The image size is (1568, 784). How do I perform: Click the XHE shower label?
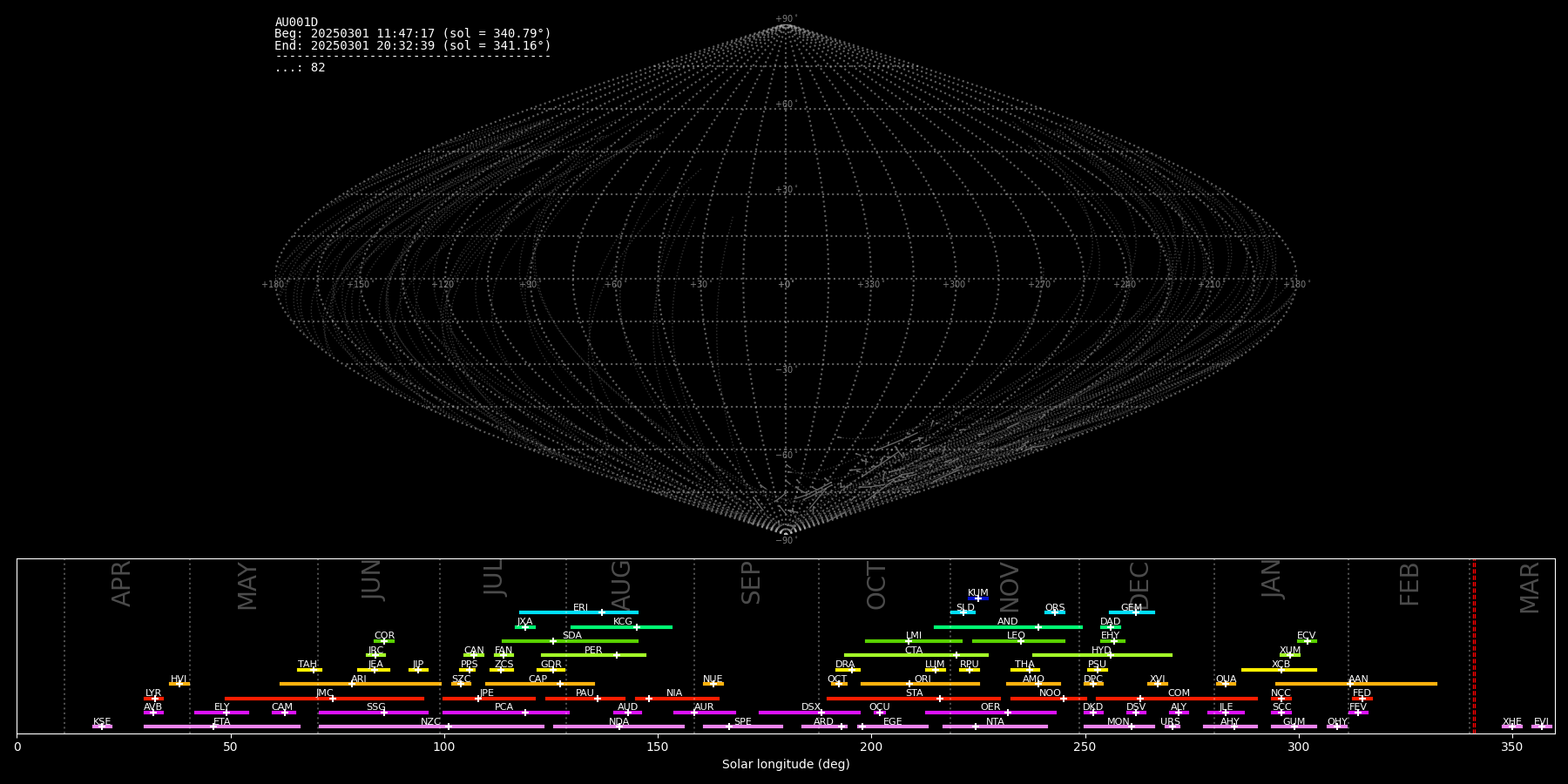[x=1511, y=722]
